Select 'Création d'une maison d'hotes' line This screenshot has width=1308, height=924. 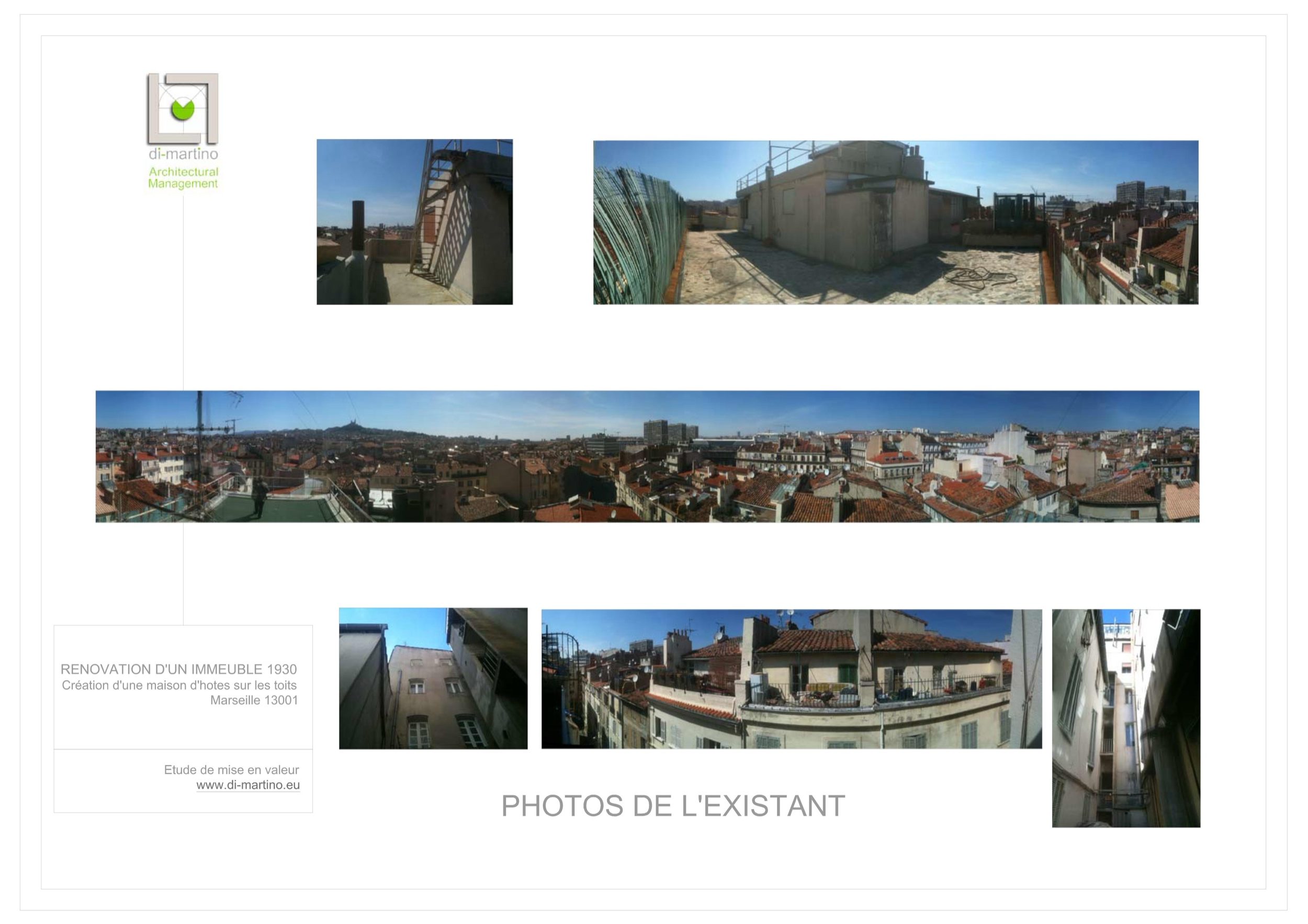pyautogui.click(x=179, y=685)
